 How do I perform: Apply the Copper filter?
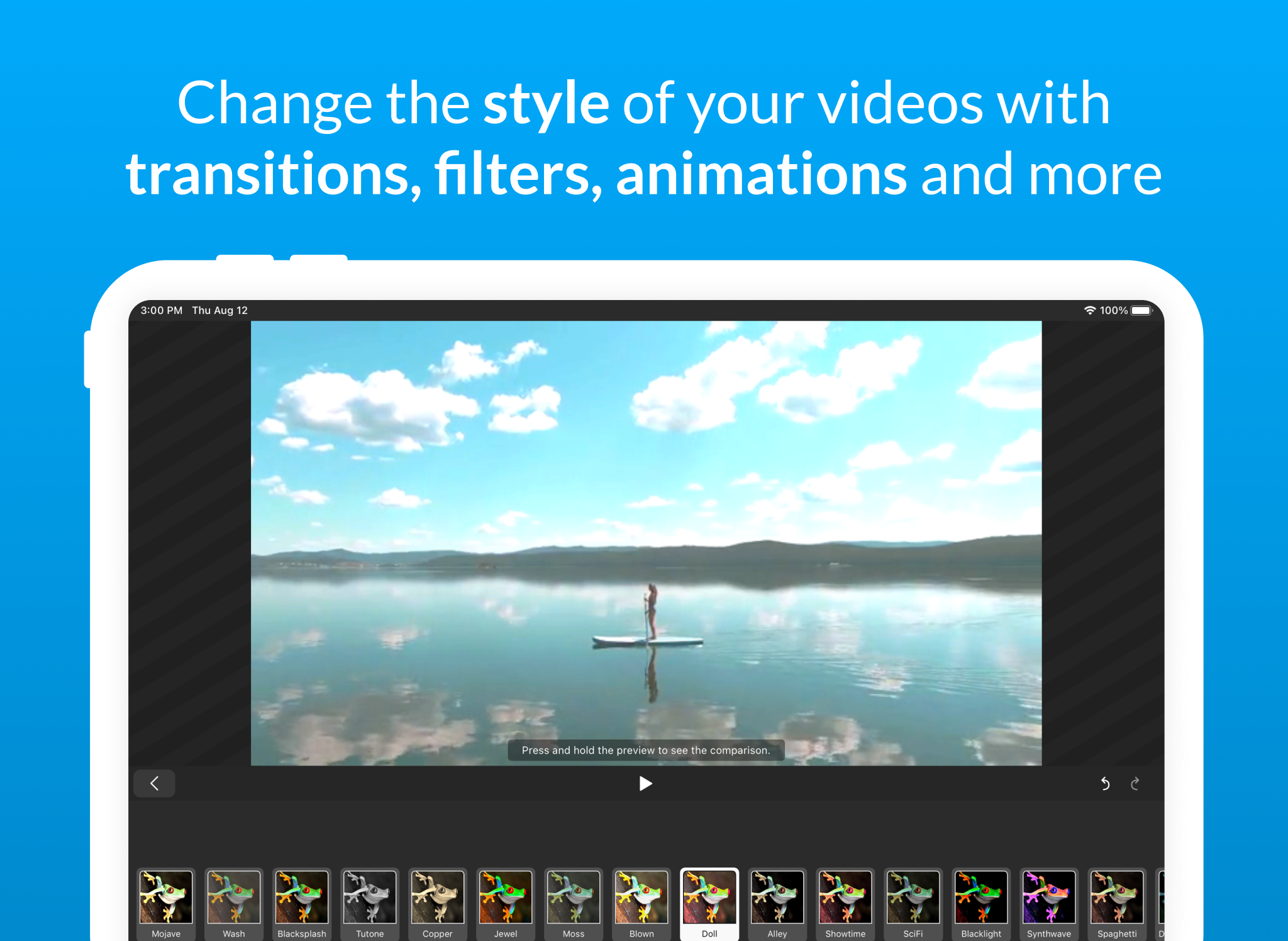438,898
